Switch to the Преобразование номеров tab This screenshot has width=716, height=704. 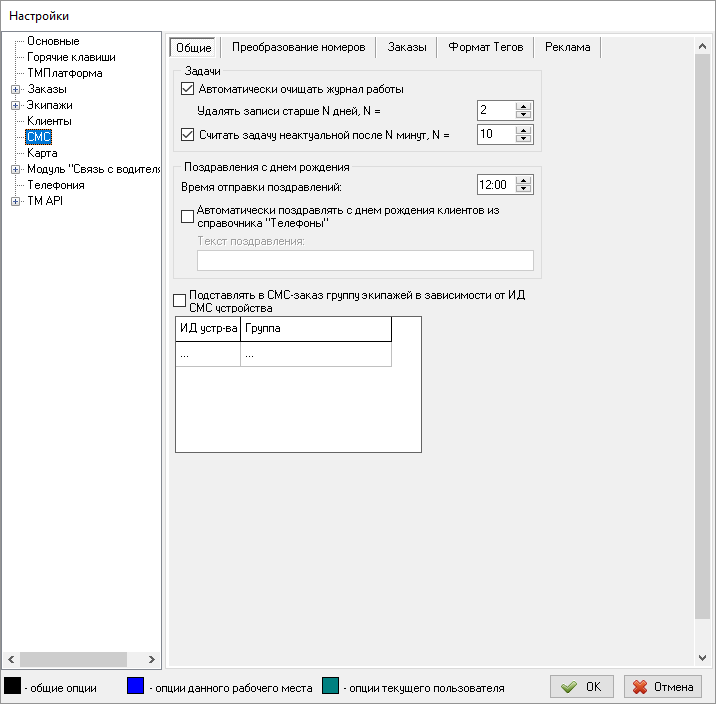[x=298, y=47]
